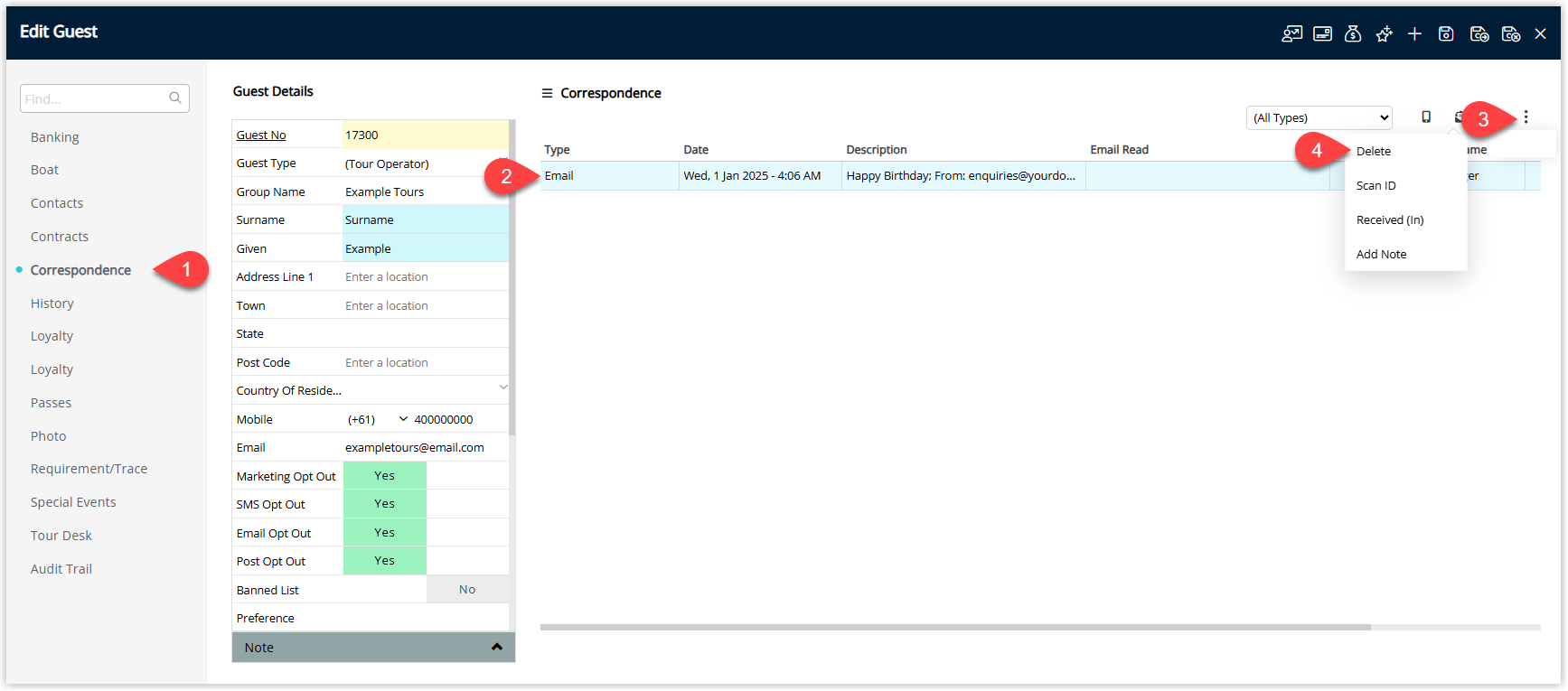
Task: Click the Preference field row
Action: pos(371,618)
